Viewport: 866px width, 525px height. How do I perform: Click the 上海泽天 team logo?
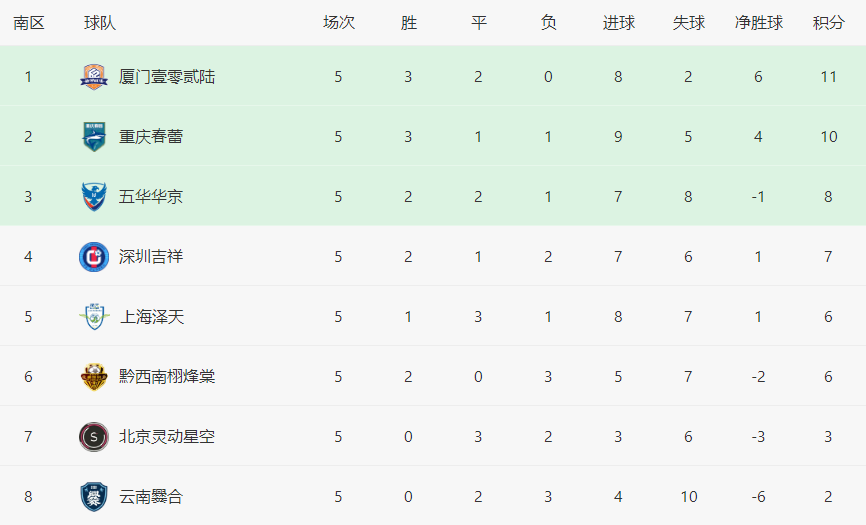(x=94, y=317)
